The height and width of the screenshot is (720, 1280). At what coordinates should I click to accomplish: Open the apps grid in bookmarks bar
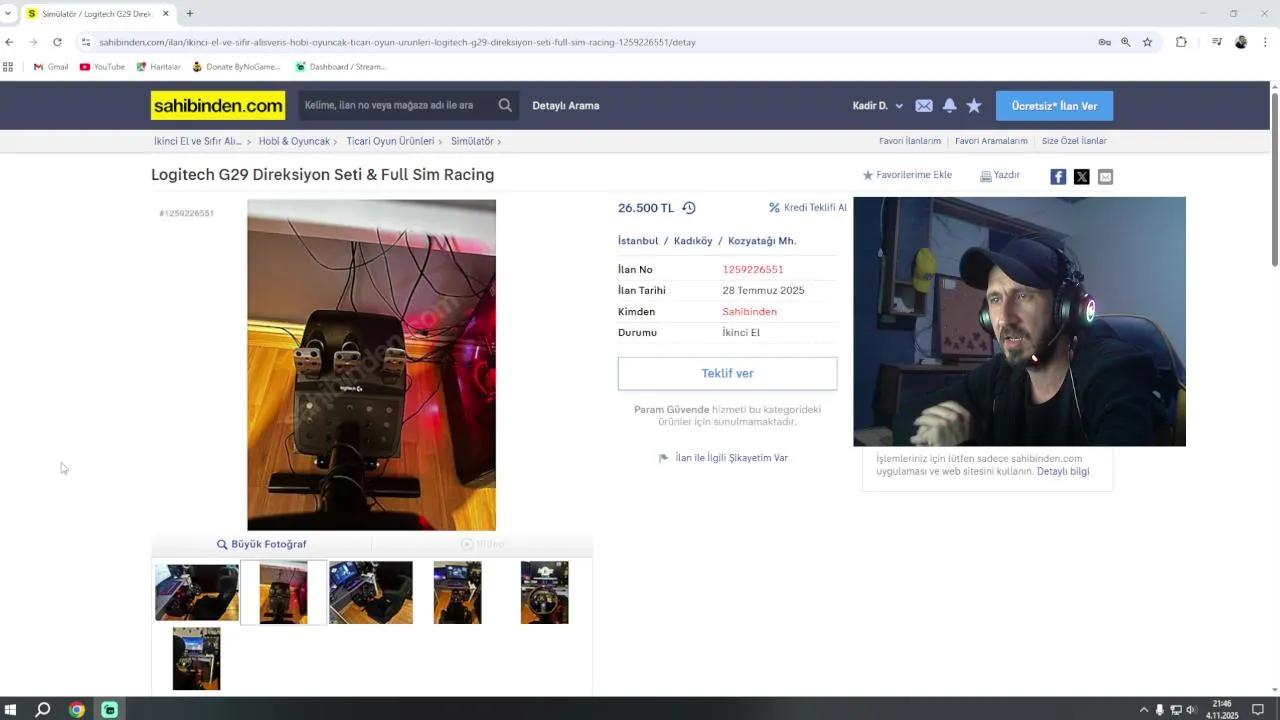pos(8,67)
